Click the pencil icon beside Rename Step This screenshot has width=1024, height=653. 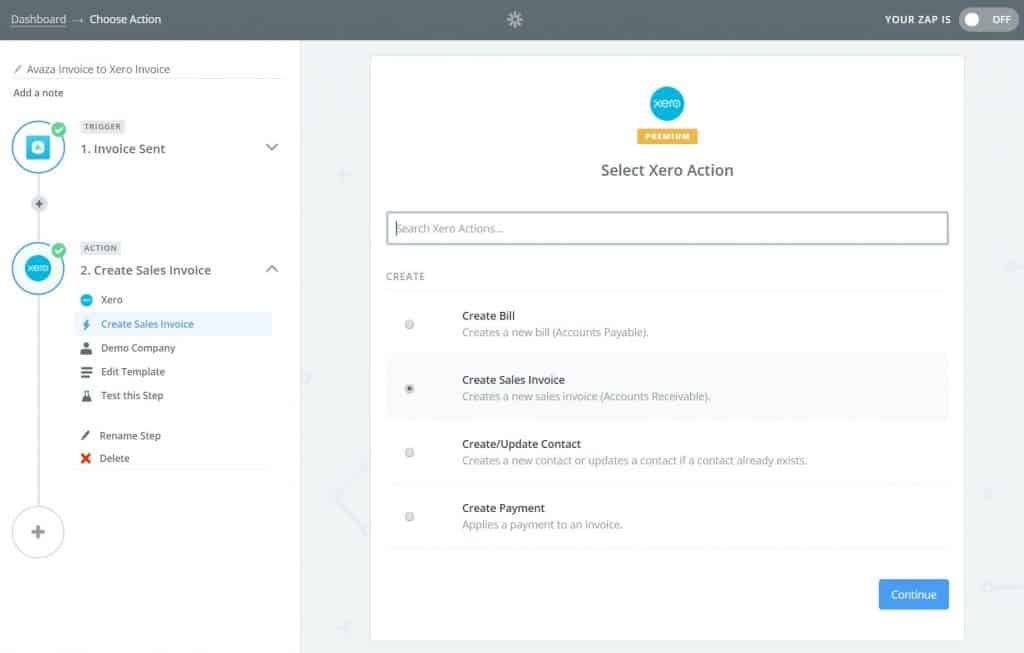pos(86,436)
